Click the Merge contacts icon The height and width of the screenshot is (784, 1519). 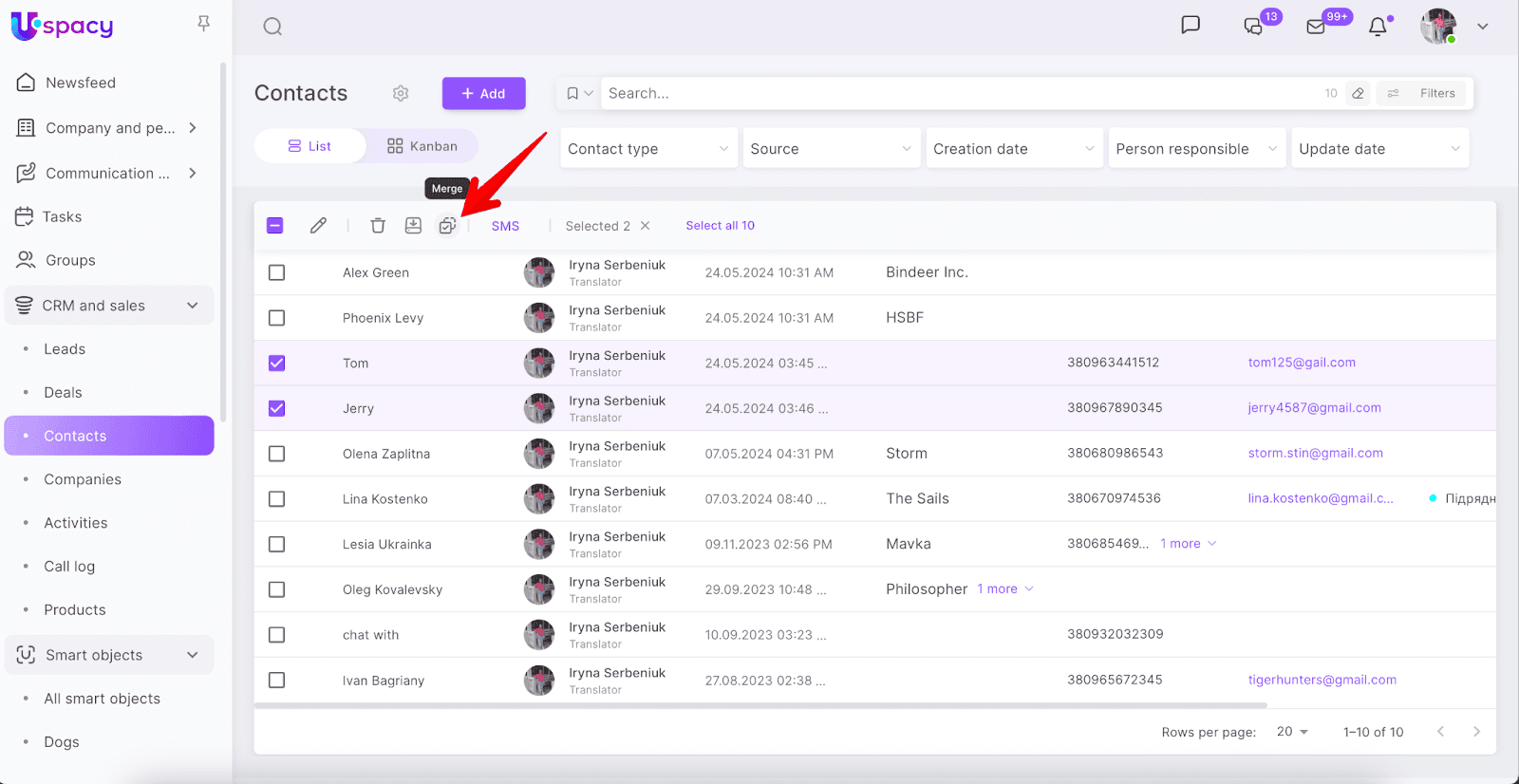(x=447, y=226)
